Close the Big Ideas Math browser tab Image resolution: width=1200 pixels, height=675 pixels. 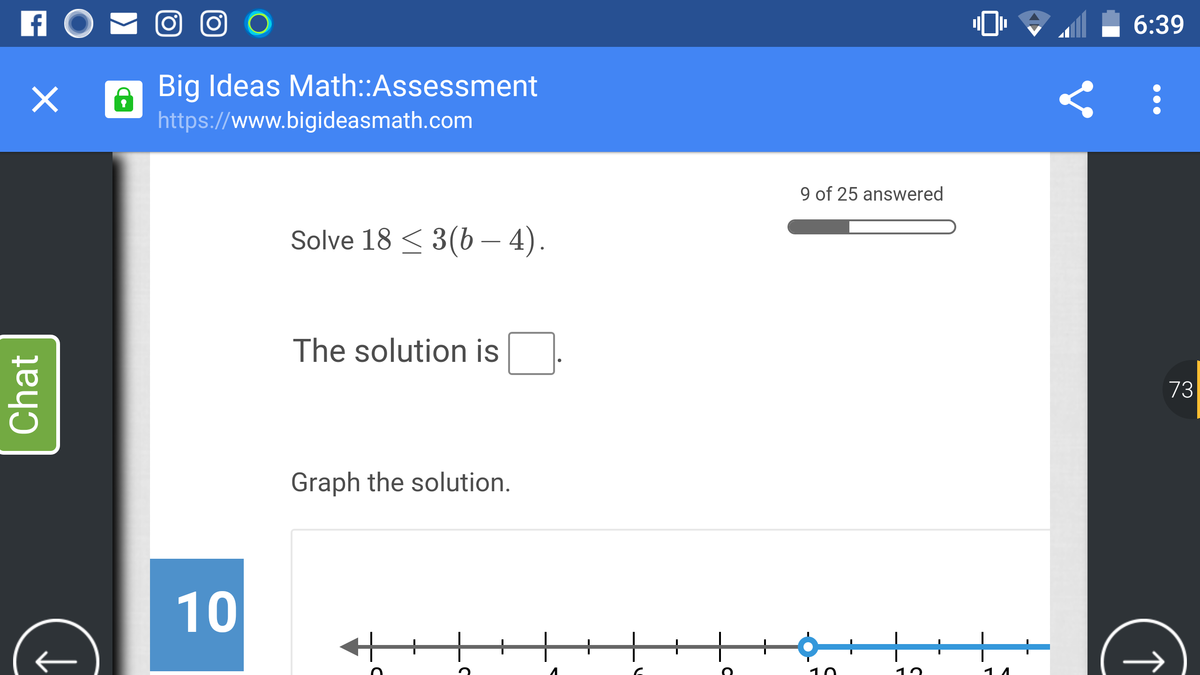(41, 100)
